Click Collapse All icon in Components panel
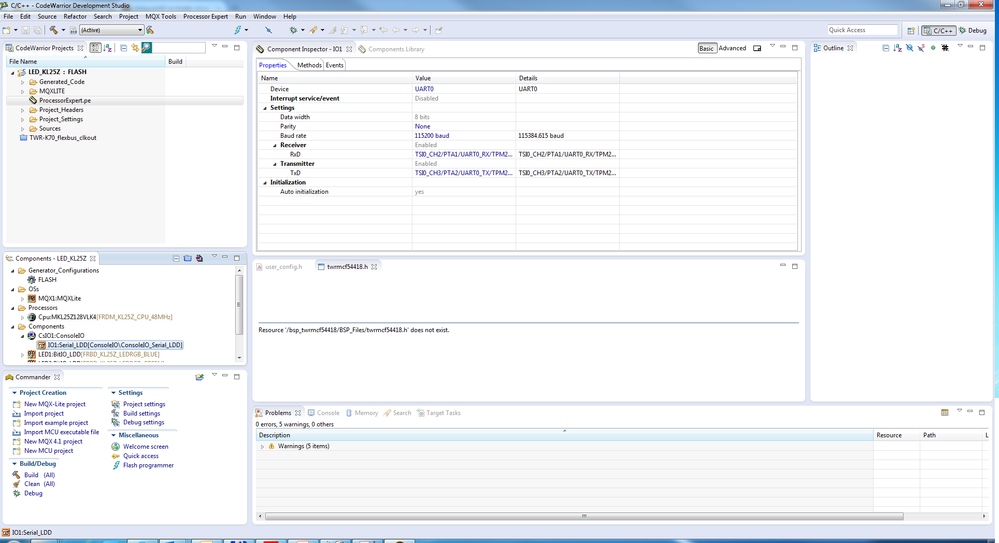The width and height of the screenshot is (999, 543). click(x=176, y=258)
